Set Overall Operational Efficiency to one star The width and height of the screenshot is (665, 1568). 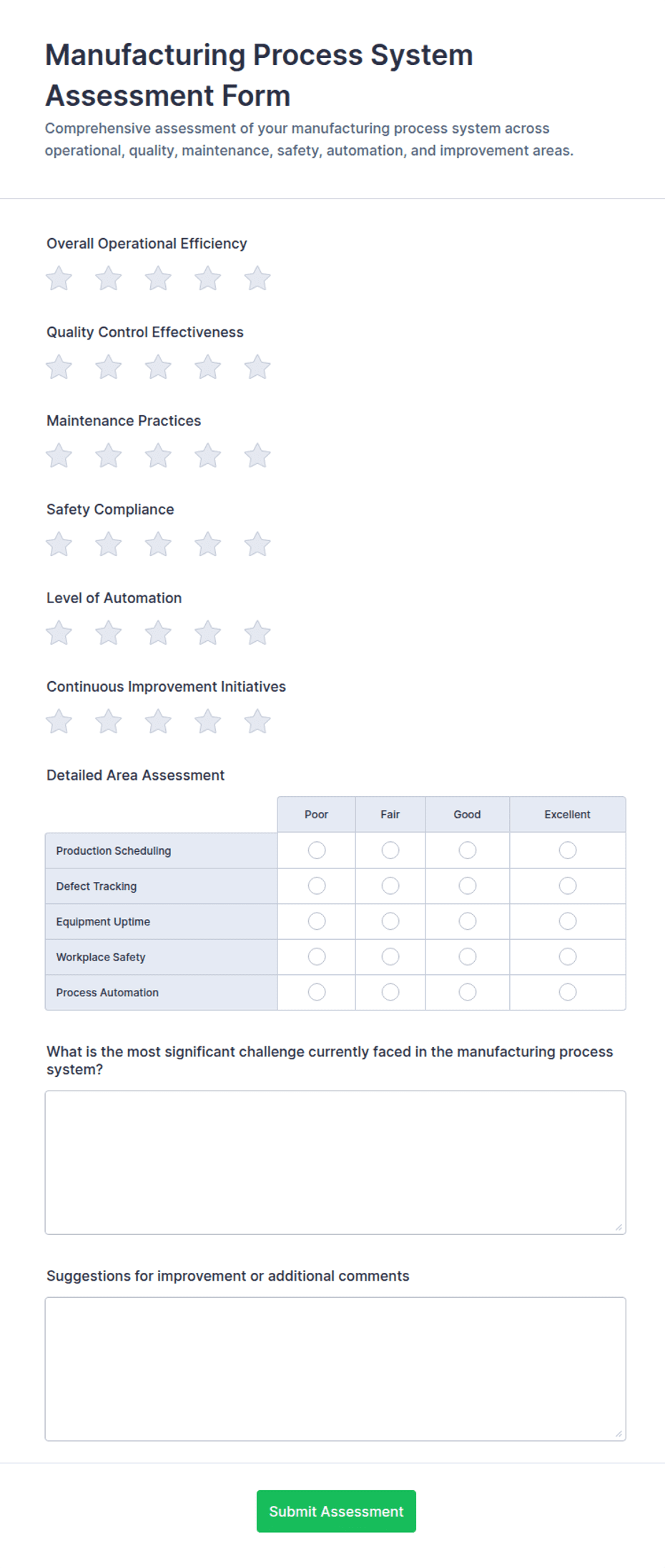[x=59, y=278]
